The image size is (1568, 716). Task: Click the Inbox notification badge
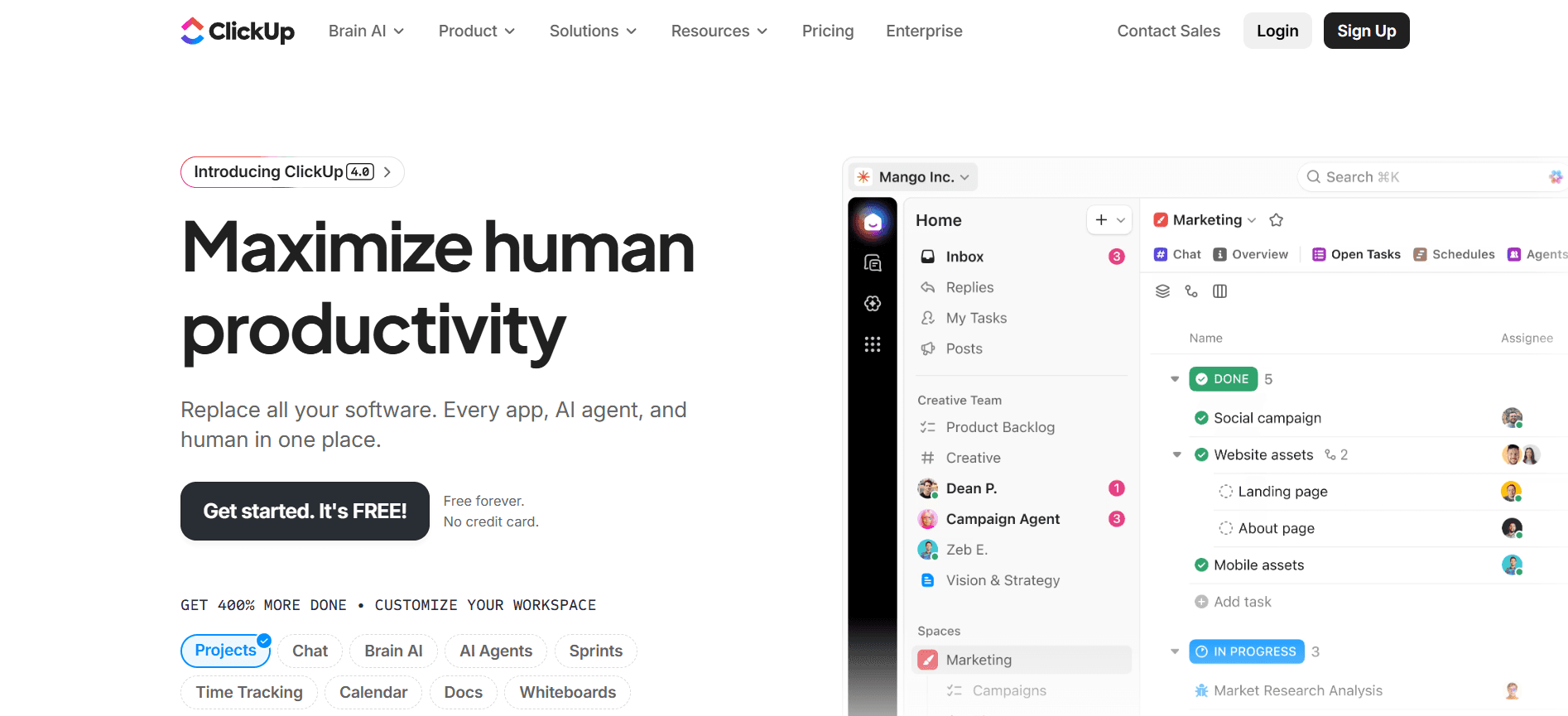point(1117,257)
